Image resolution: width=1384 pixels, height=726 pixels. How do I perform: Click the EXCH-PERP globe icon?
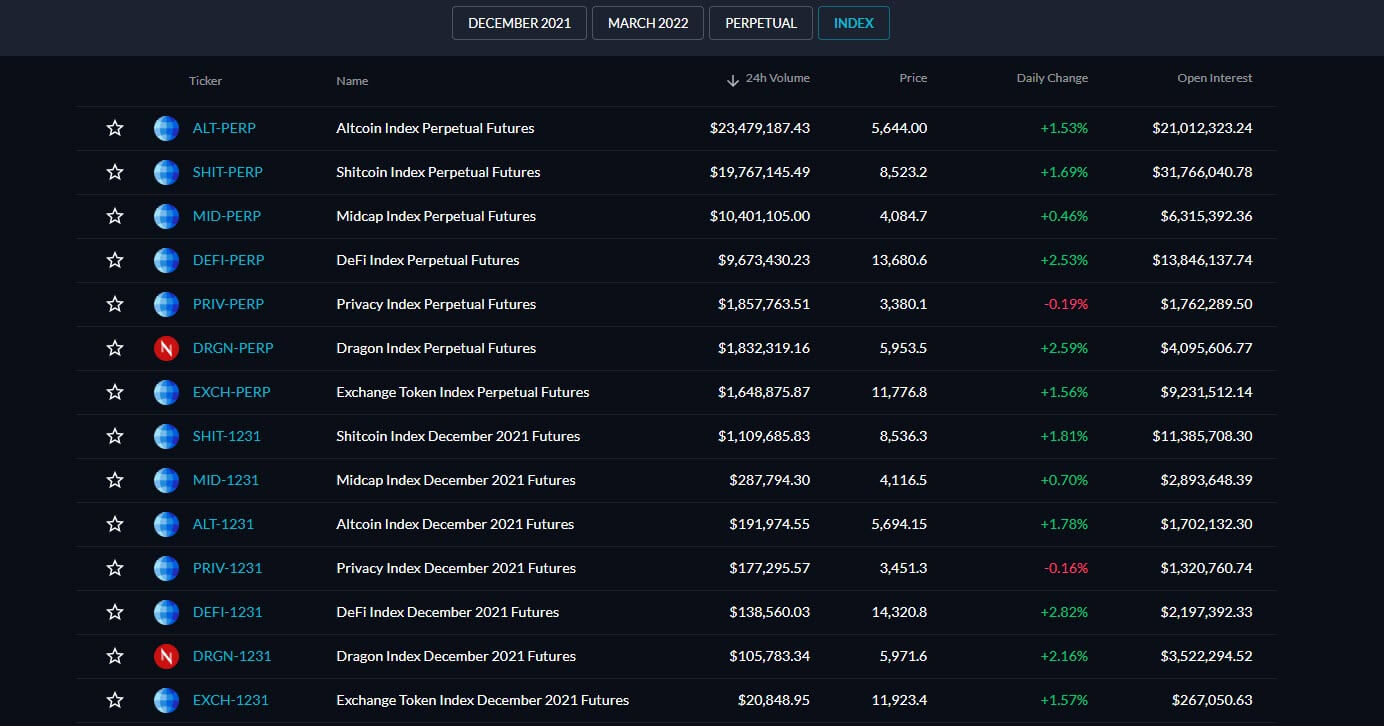click(x=166, y=392)
